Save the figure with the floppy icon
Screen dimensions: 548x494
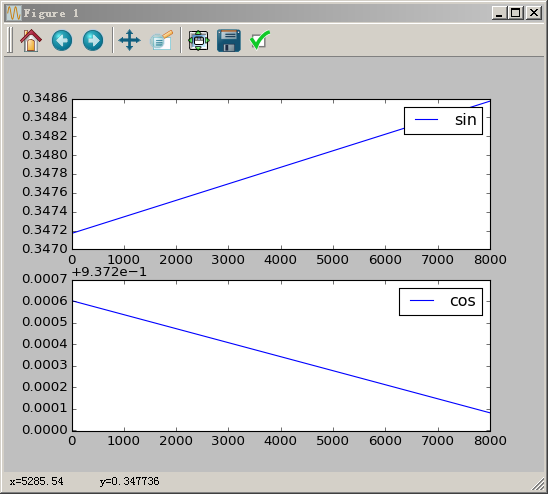pos(229,41)
